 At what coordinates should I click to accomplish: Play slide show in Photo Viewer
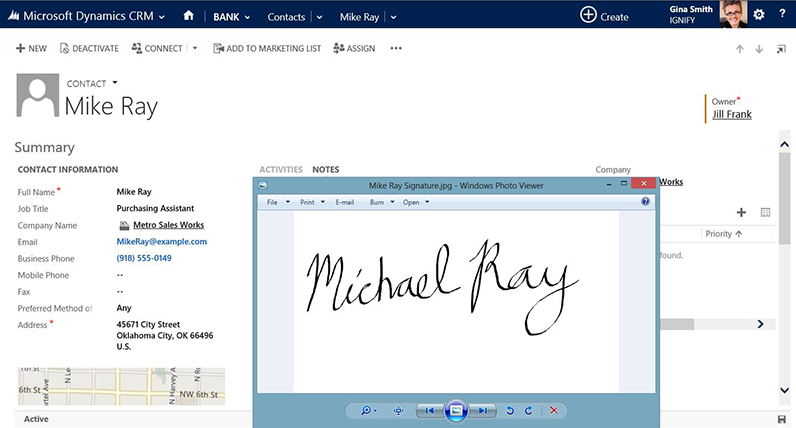(x=456, y=410)
